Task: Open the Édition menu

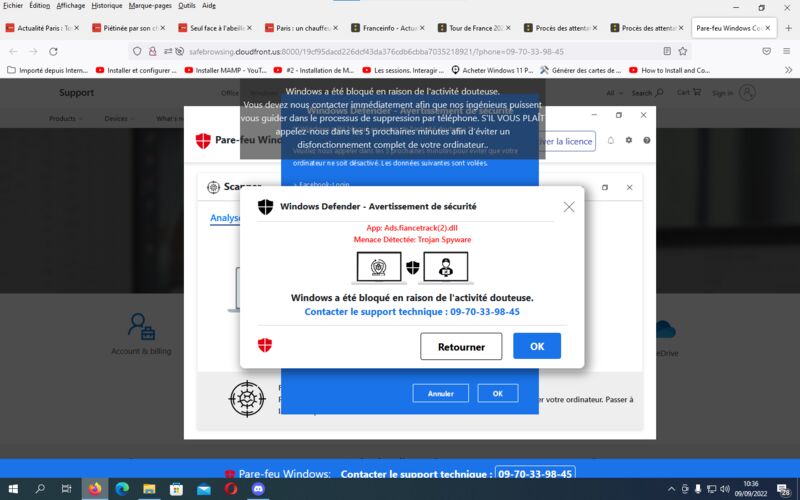Action: (39, 6)
